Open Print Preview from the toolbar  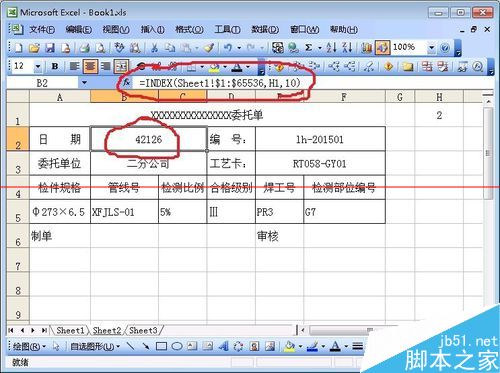click(x=100, y=48)
